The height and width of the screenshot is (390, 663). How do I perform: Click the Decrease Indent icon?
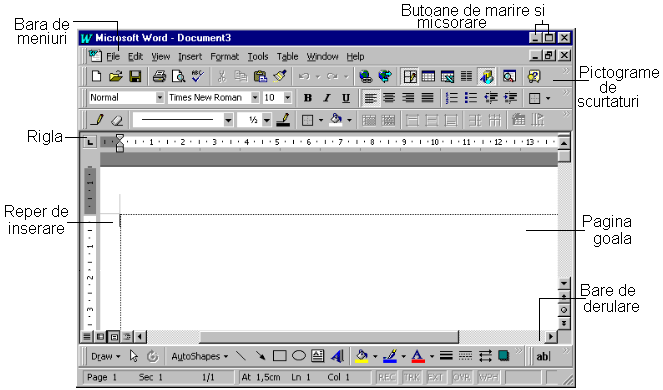[x=490, y=98]
